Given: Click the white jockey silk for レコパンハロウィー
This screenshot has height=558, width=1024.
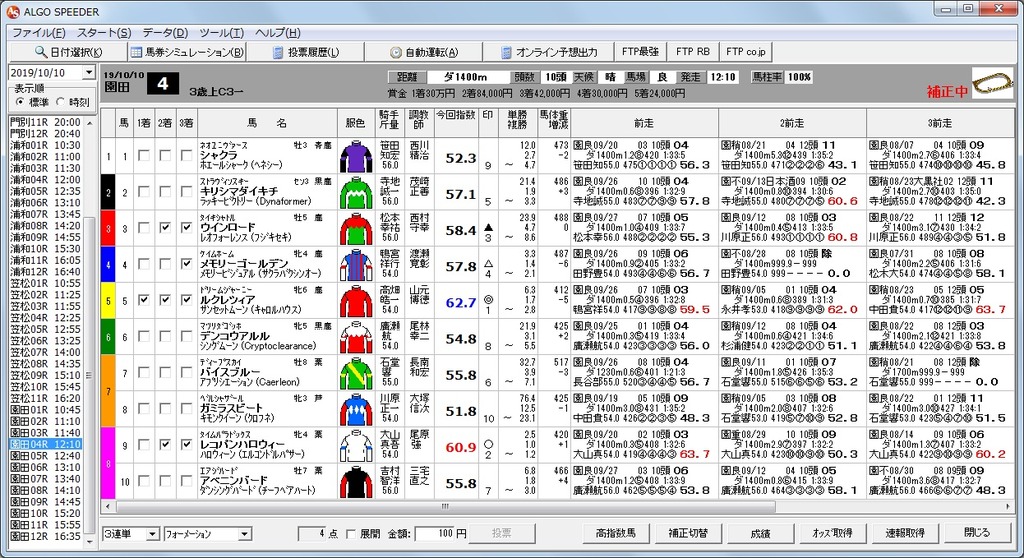Looking at the screenshot, I should click(356, 446).
